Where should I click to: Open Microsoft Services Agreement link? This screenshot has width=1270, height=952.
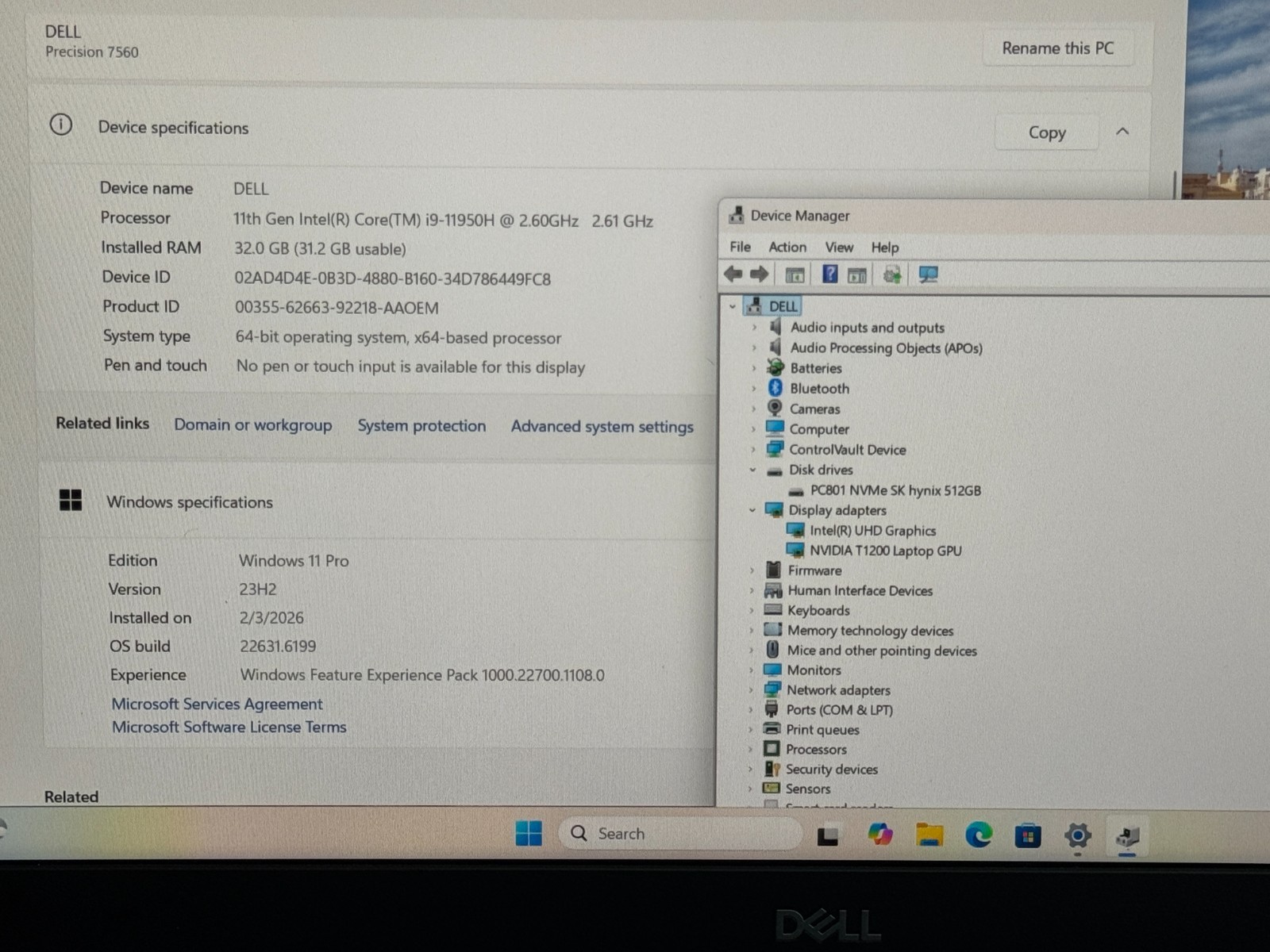[x=217, y=704]
